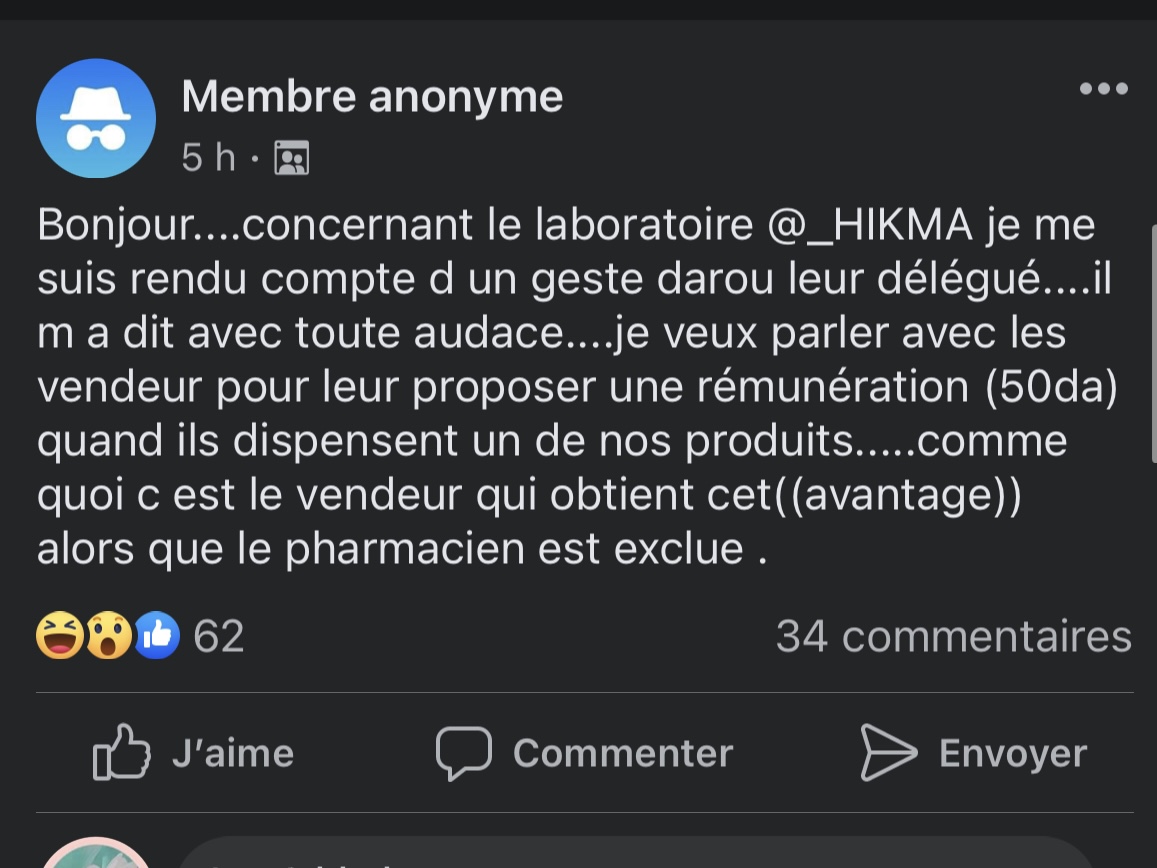Viewport: 1157px width, 868px height.
Task: Open the Membre anonyme profile name
Action: [x=372, y=97]
